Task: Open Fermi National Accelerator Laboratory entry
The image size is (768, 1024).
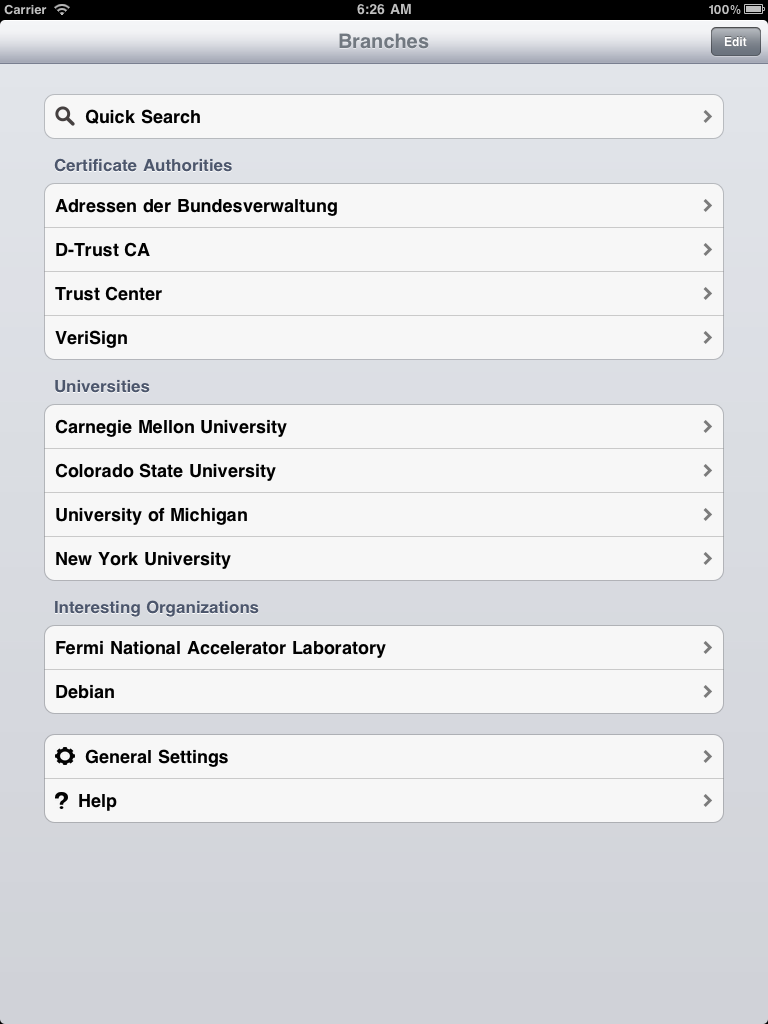Action: [384, 648]
